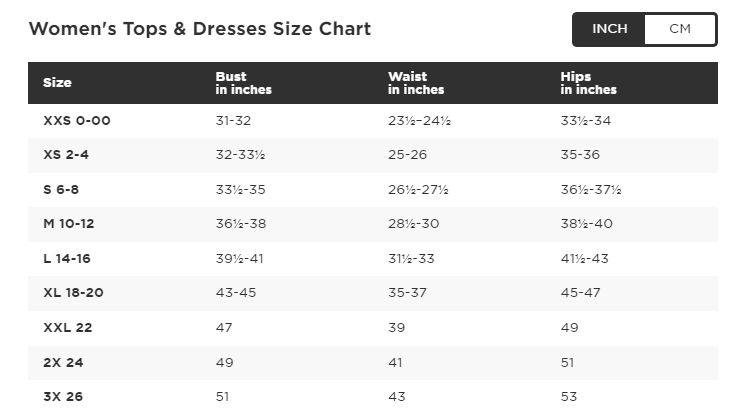Click waist value 35-37 for XL

pos(407,293)
